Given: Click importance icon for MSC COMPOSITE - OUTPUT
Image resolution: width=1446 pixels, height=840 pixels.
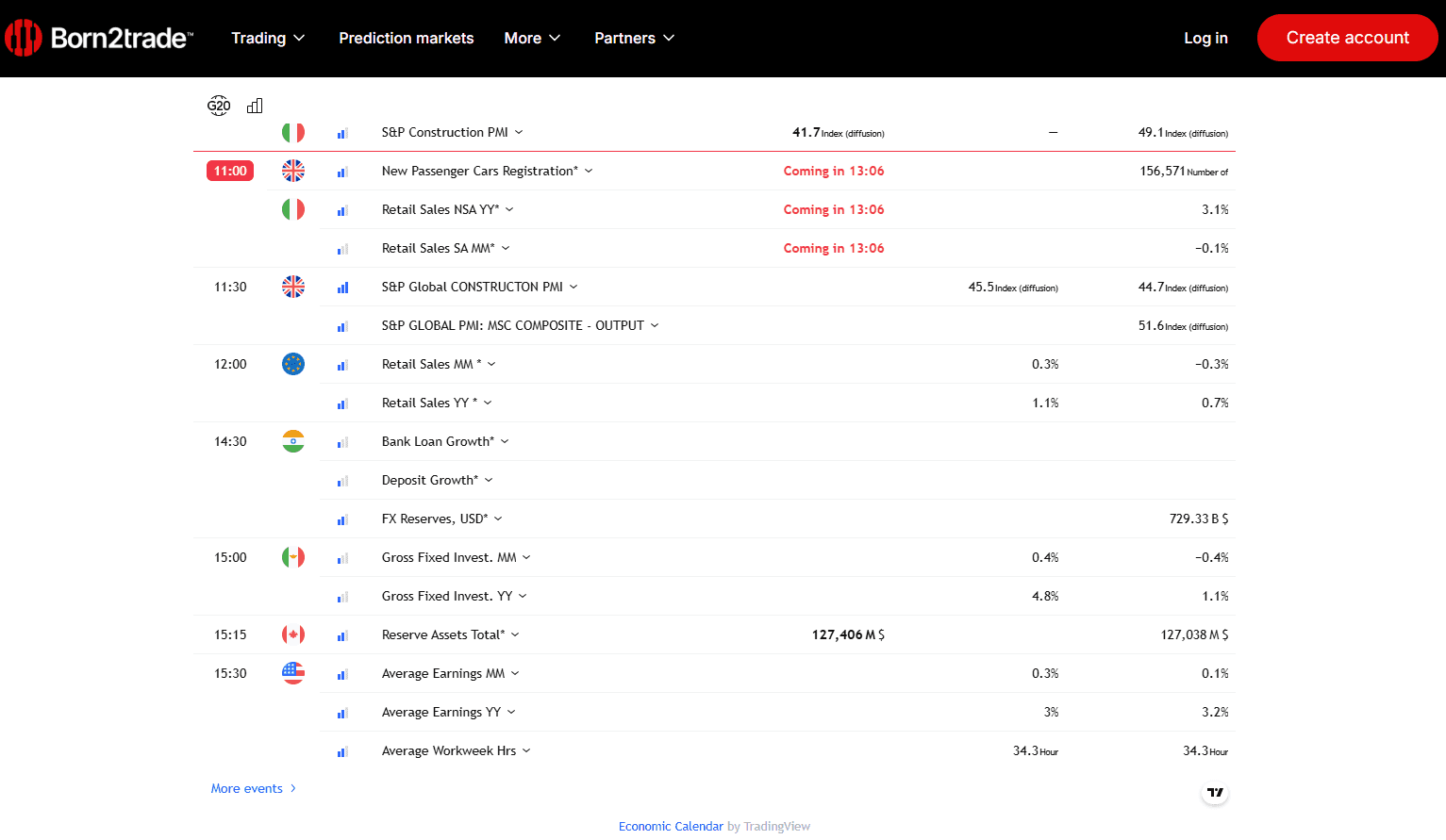Looking at the screenshot, I should [342, 327].
